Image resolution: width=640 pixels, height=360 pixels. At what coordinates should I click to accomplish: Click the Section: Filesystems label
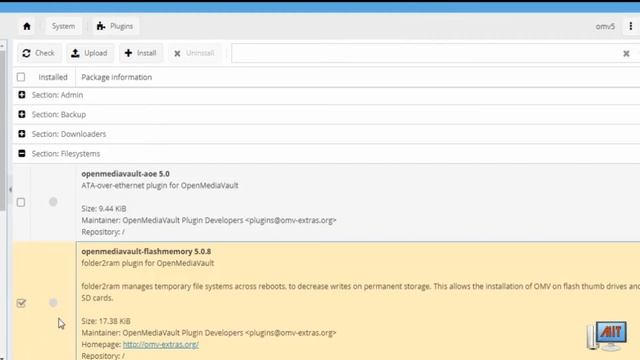tap(66, 153)
